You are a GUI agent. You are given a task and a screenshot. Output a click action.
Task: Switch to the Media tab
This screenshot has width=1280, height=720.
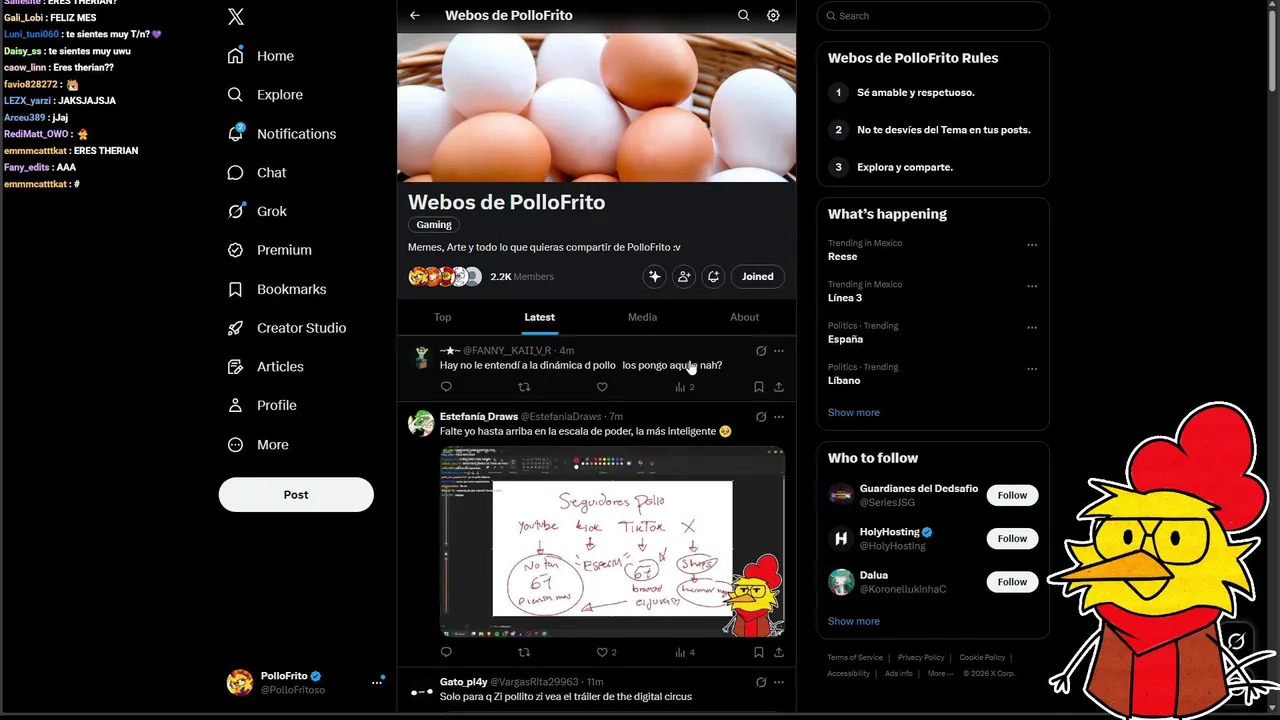[x=642, y=317]
